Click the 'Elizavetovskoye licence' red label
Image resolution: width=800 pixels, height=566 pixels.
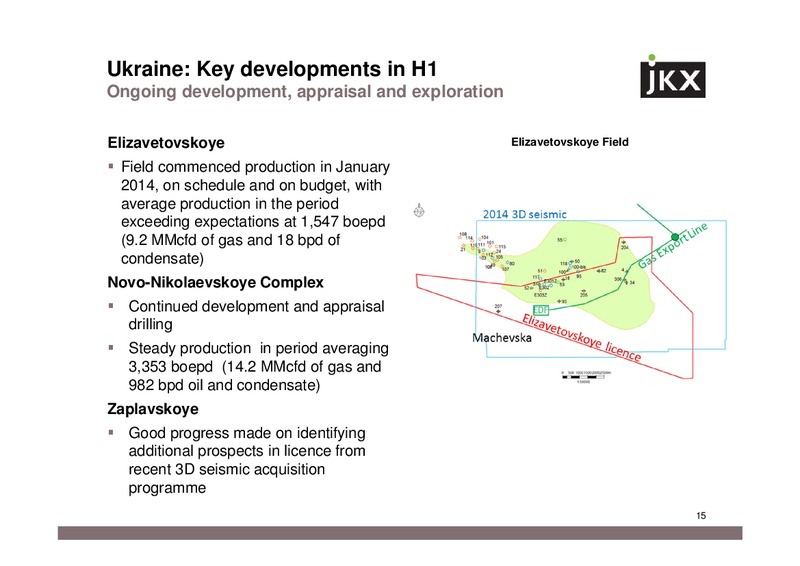click(581, 338)
